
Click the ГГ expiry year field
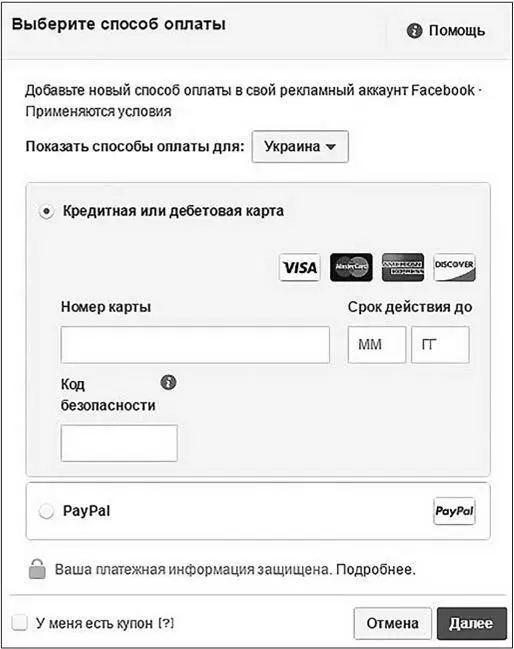440,344
